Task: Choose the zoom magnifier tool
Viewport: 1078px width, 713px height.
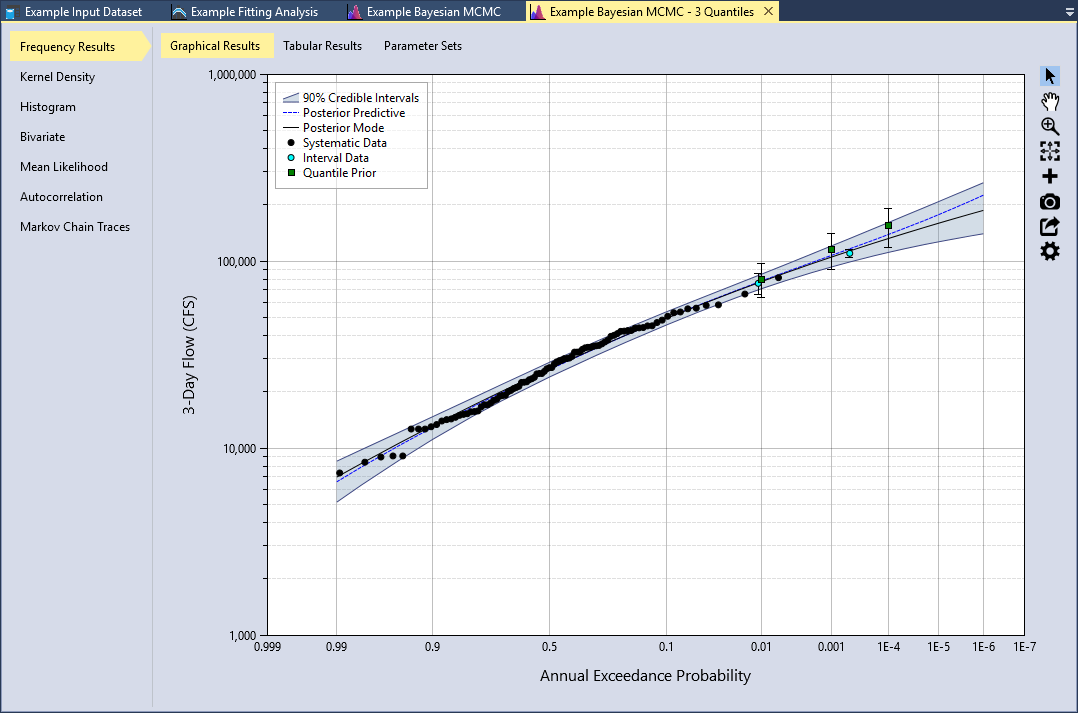Action: coord(1049,126)
